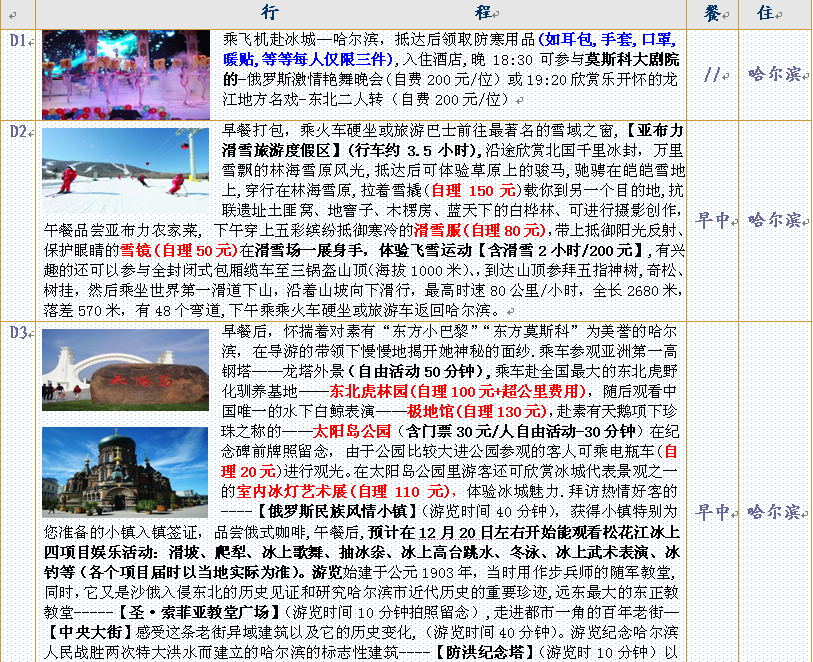The image size is (813, 662).
Task: Select the D2 day label cell
Action: coord(18,132)
